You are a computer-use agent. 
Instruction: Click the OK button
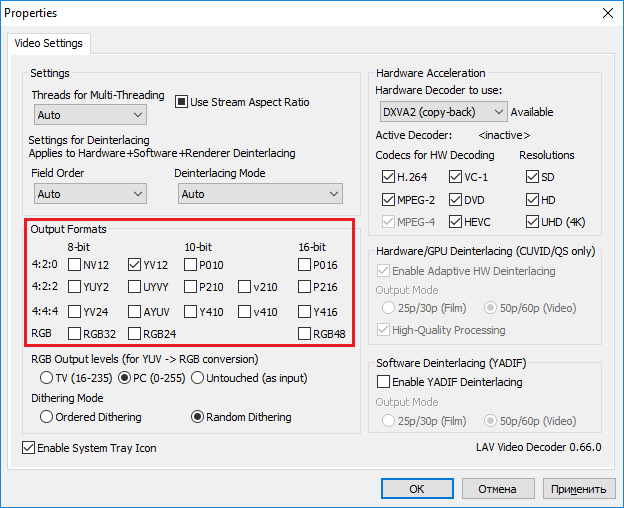pos(416,489)
